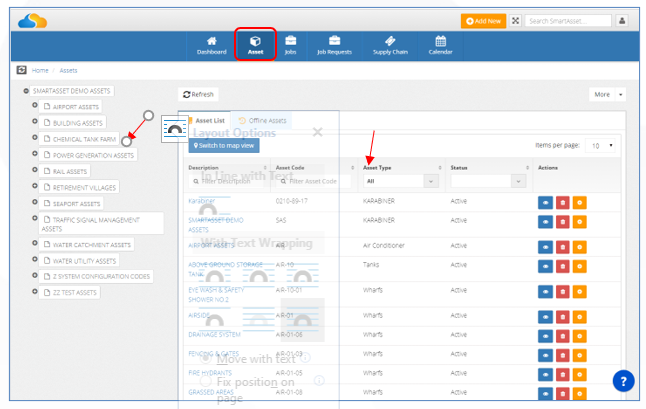
Task: Open orange gear for AIRPORT ASSETS row
Action: 579,247
